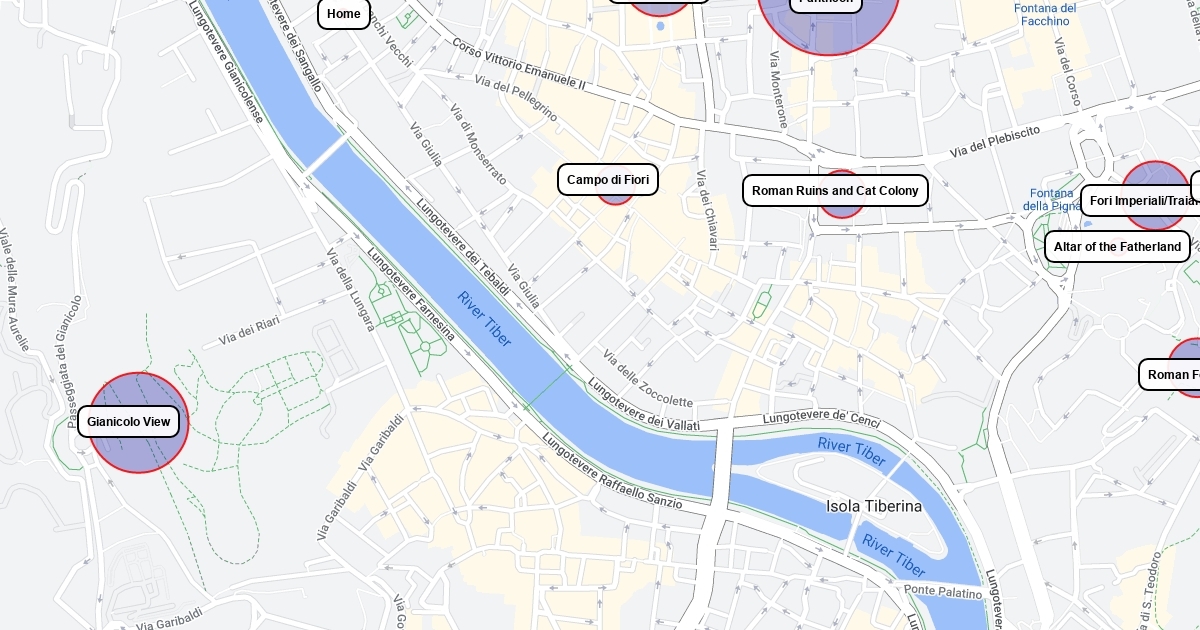Click the Via del Pellegrino street label
This screenshot has height=630, width=1200.
pyautogui.click(x=516, y=100)
